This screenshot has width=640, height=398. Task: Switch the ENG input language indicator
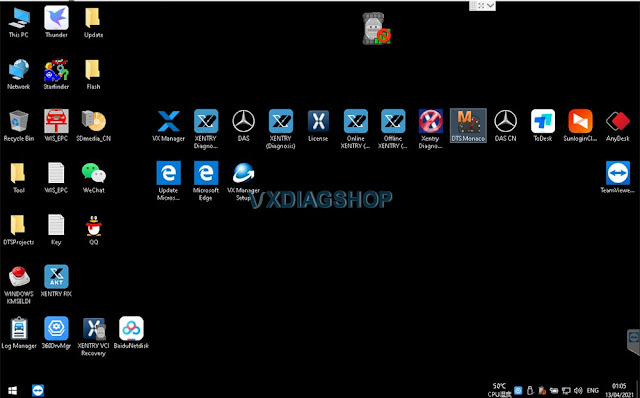593,391
